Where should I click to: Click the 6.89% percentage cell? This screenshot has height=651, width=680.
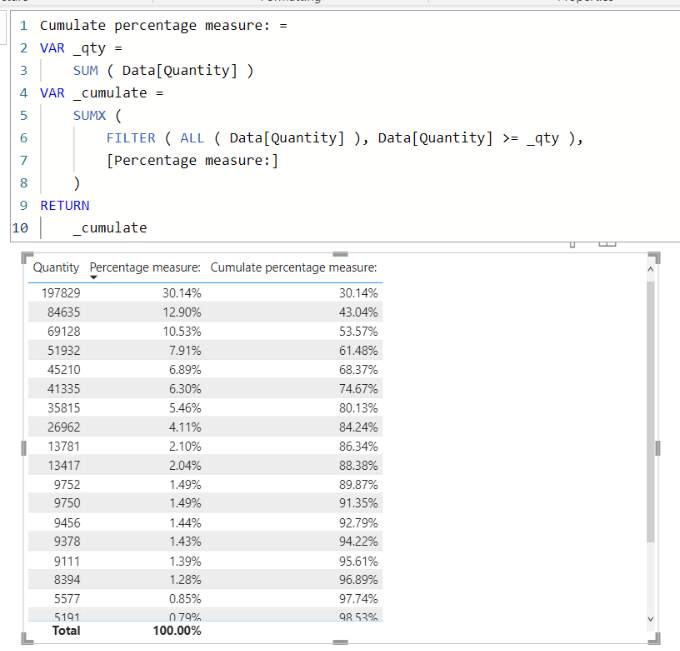point(185,370)
